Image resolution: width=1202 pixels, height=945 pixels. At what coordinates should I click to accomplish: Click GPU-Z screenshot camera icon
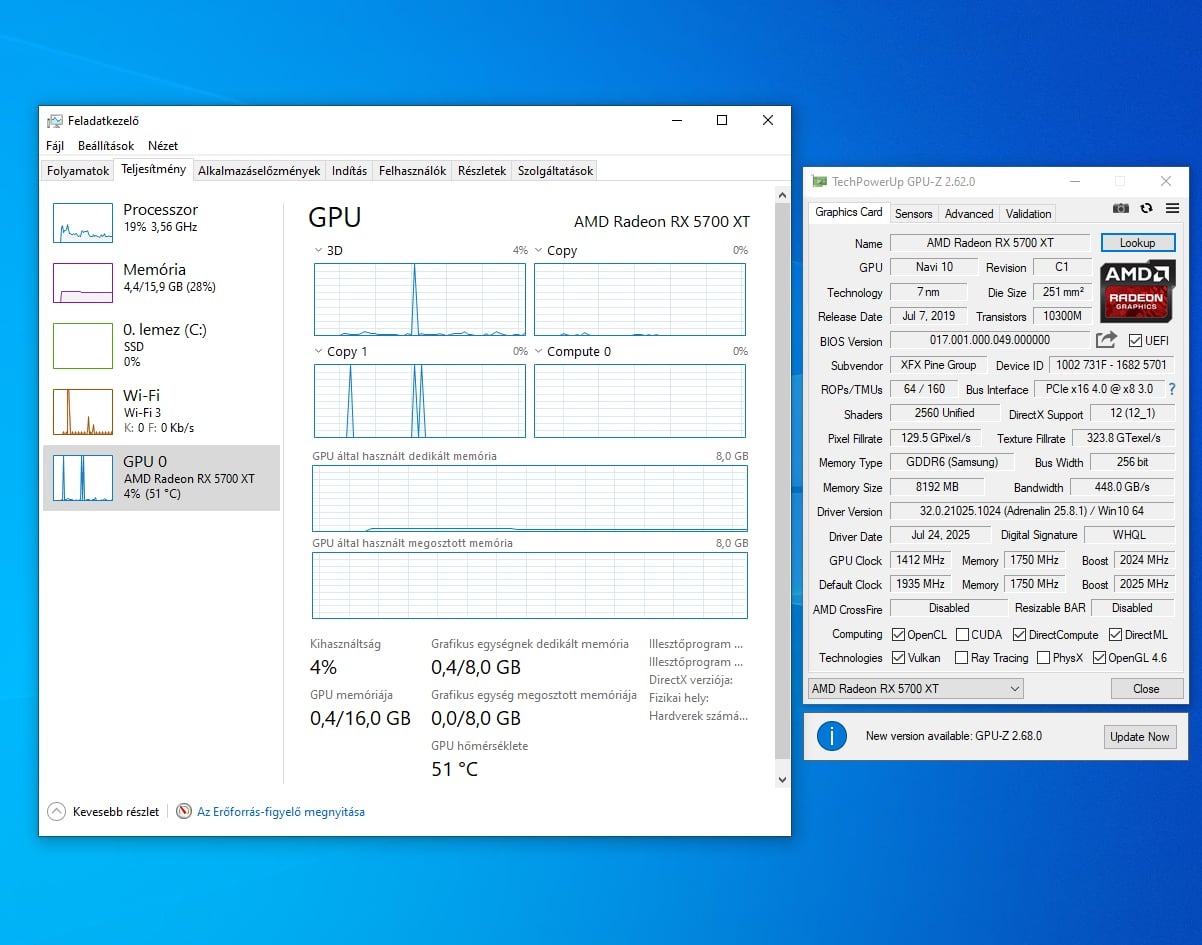pos(1120,208)
